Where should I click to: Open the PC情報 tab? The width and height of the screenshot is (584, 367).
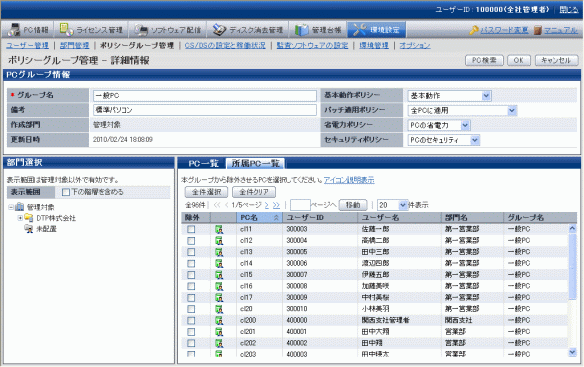click(x=28, y=30)
